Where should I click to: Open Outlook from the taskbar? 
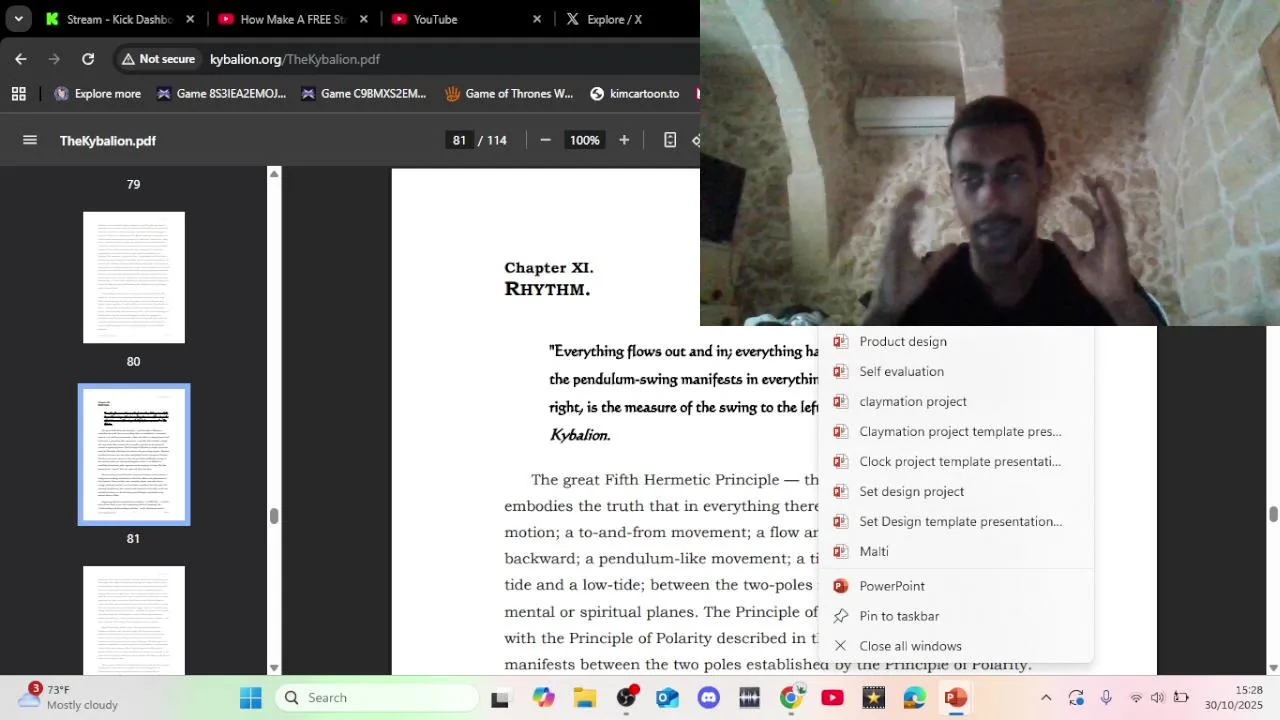(x=667, y=698)
